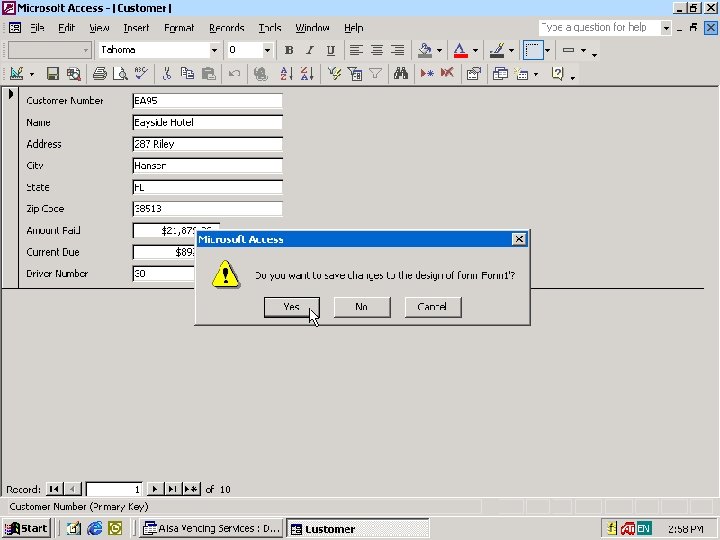Click the Apply Filter funnel icon
Viewport: 720px width, 540px height.
tap(376, 73)
